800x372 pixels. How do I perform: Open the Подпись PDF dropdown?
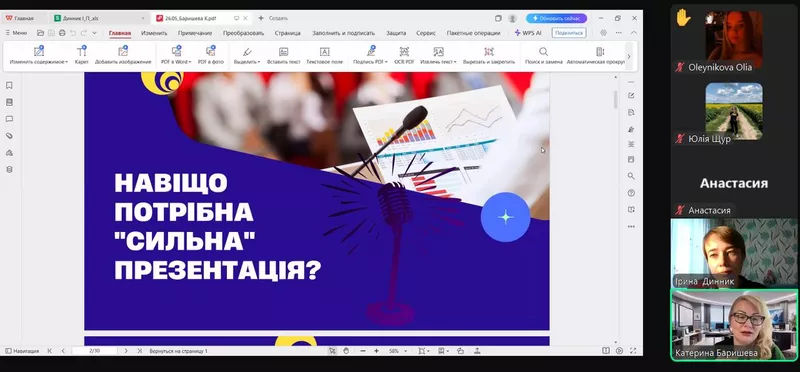370,56
